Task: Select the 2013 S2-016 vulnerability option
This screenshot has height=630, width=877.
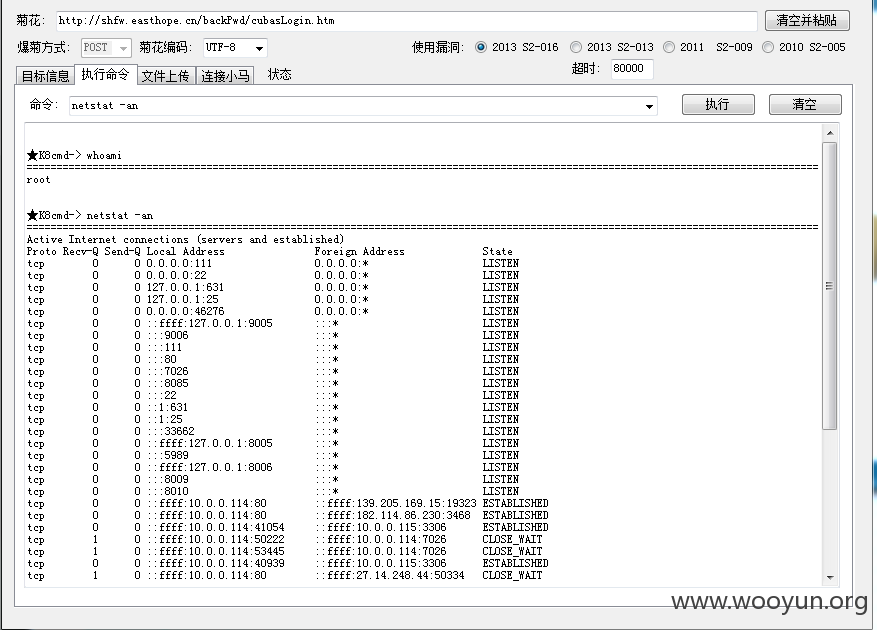Action: [517, 48]
